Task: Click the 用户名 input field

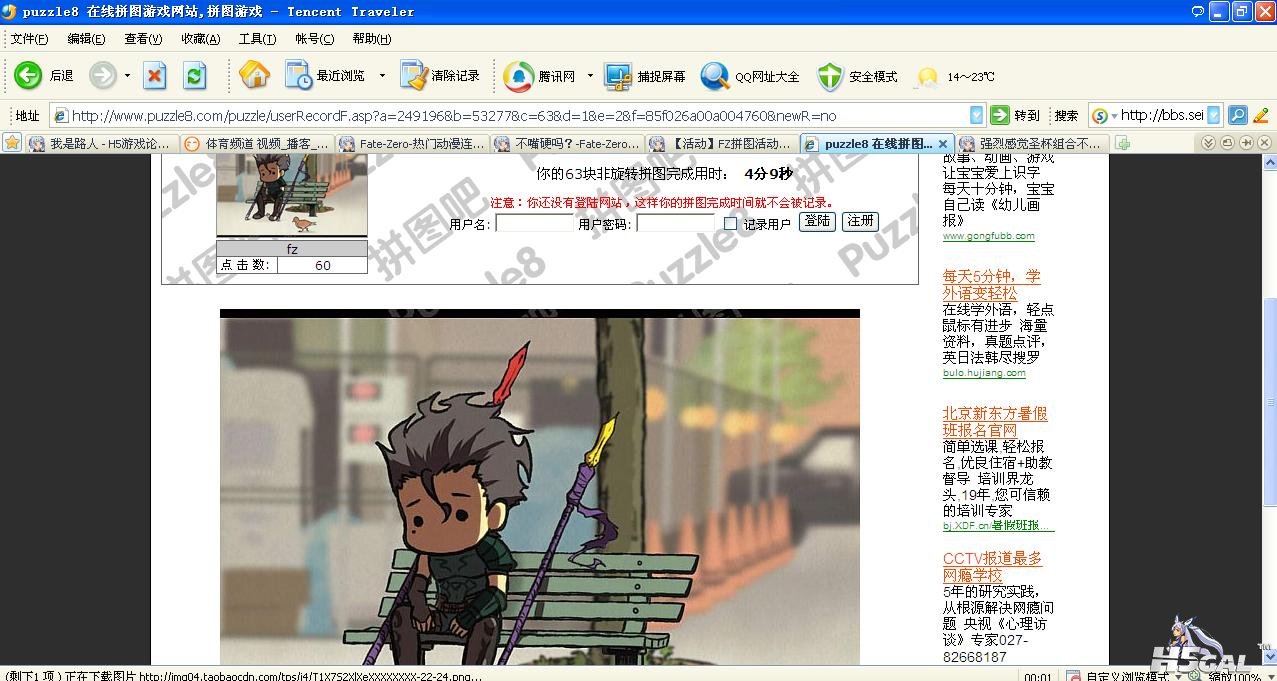Action: pos(535,223)
